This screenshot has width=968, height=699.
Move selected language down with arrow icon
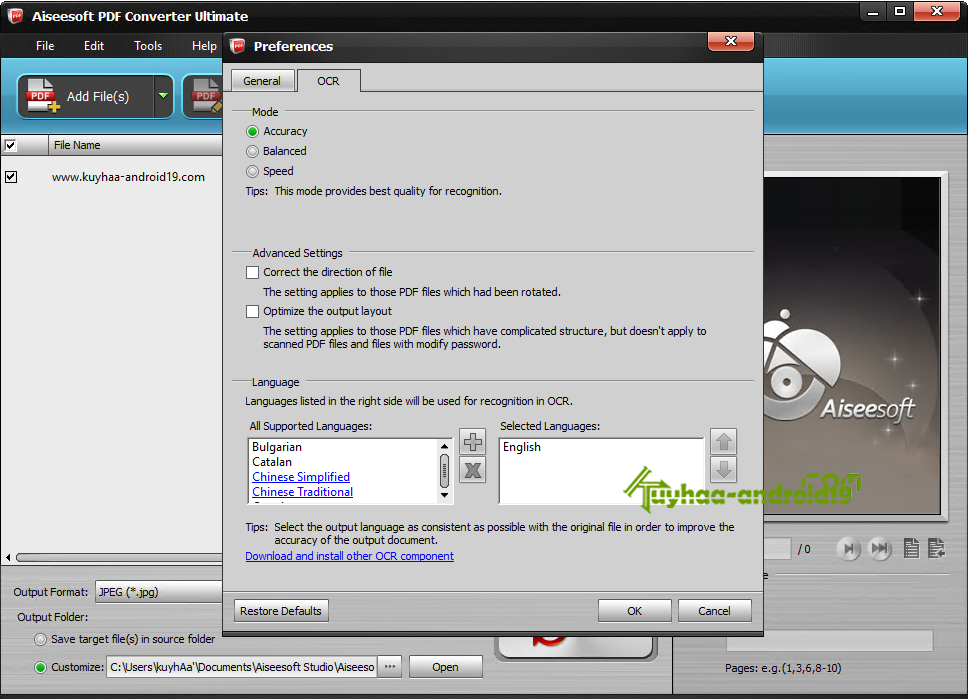click(x=724, y=469)
